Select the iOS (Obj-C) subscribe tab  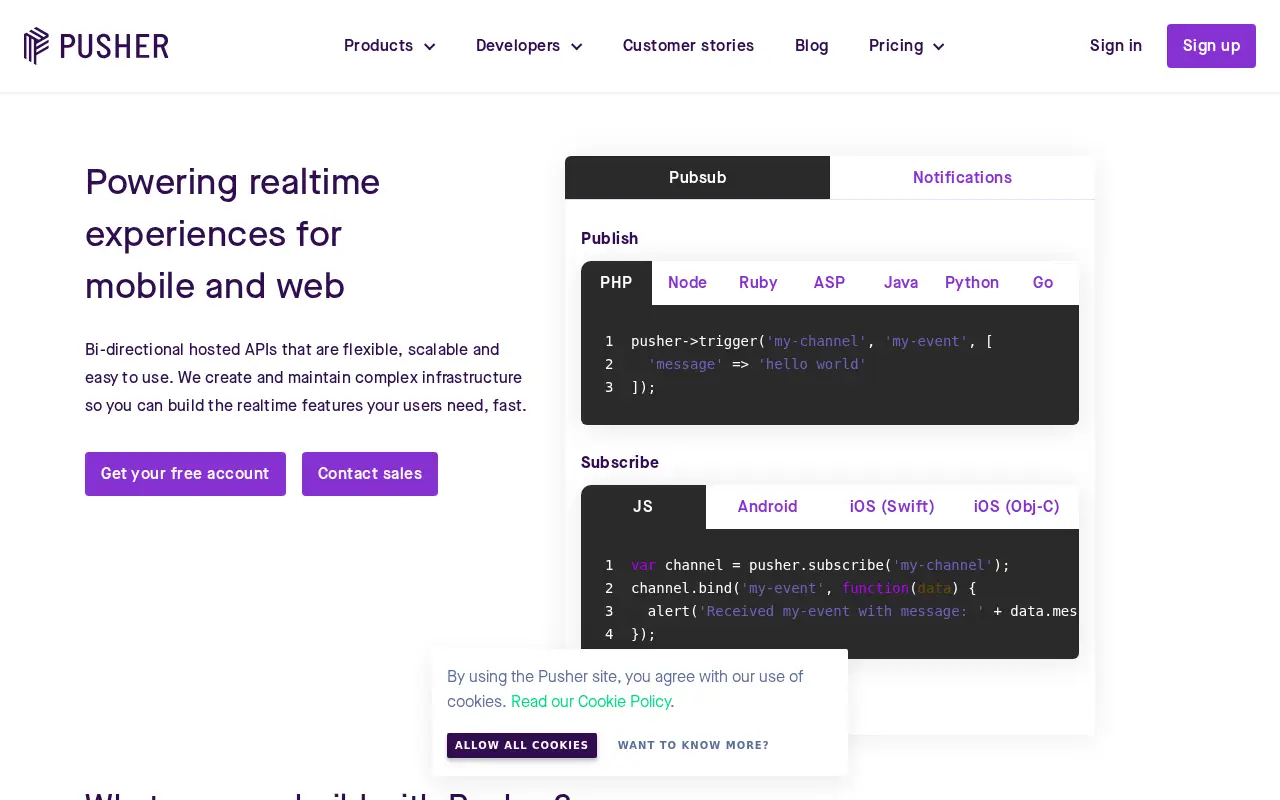[1016, 507]
